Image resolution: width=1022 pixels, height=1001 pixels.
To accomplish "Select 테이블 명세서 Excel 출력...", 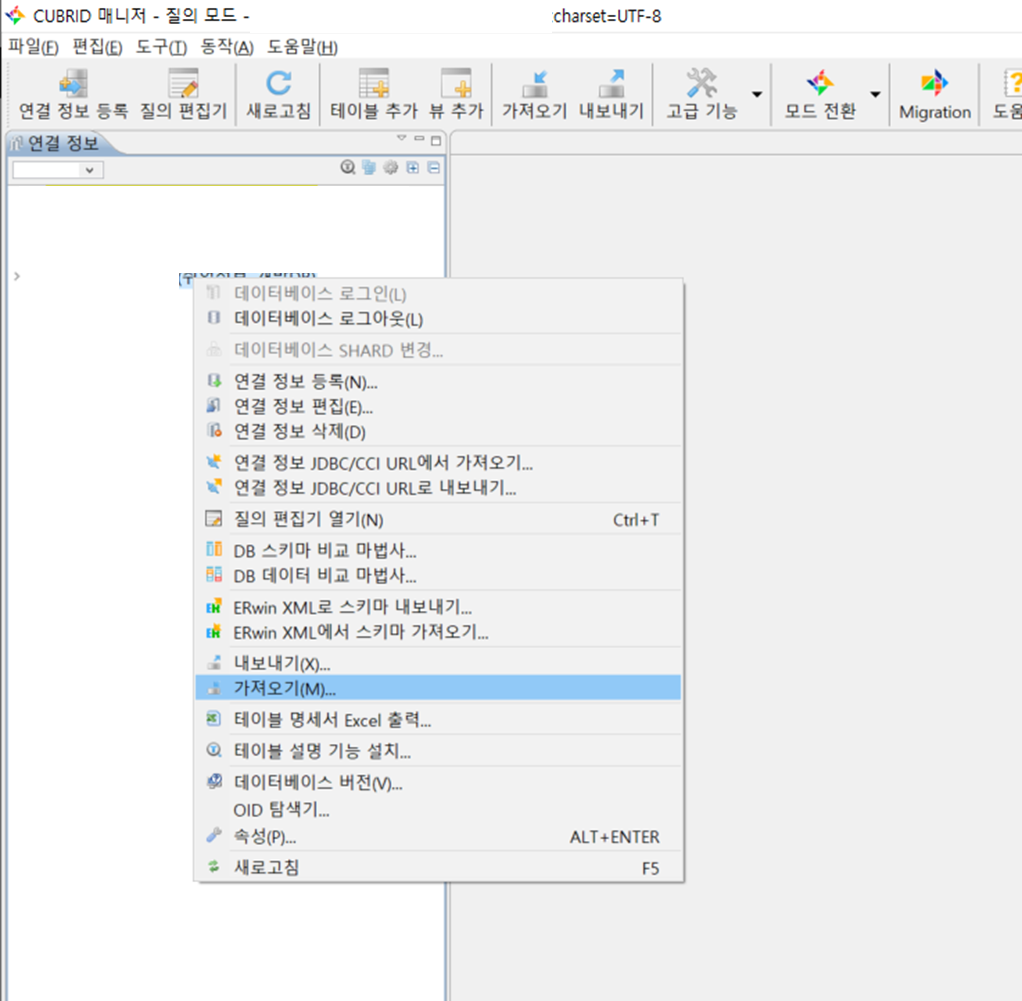I will pos(438,720).
